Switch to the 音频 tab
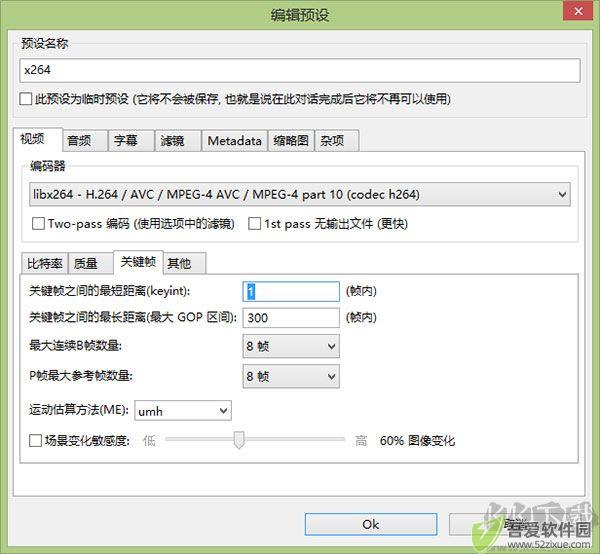The height and width of the screenshot is (554, 600). [85, 141]
